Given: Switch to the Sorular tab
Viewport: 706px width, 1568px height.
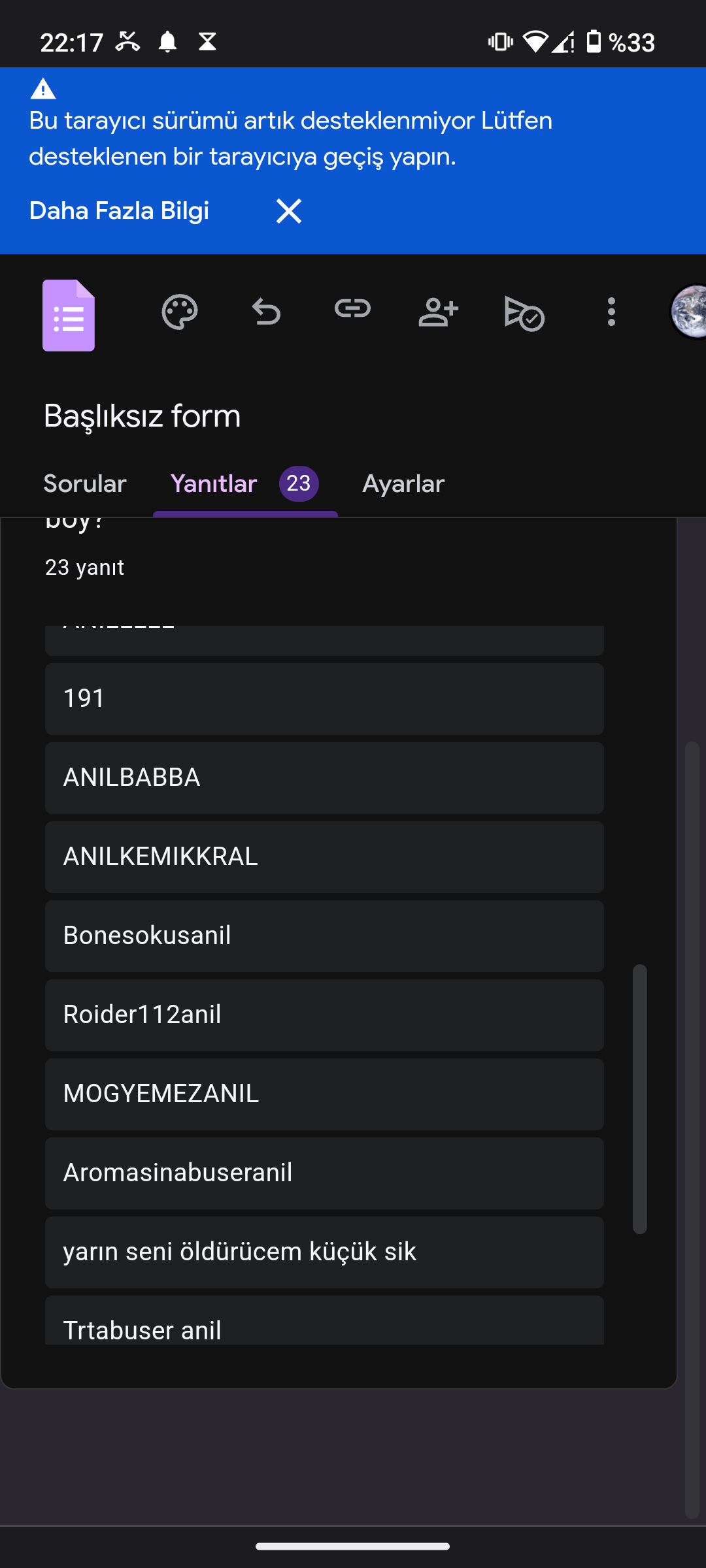Looking at the screenshot, I should (x=85, y=484).
